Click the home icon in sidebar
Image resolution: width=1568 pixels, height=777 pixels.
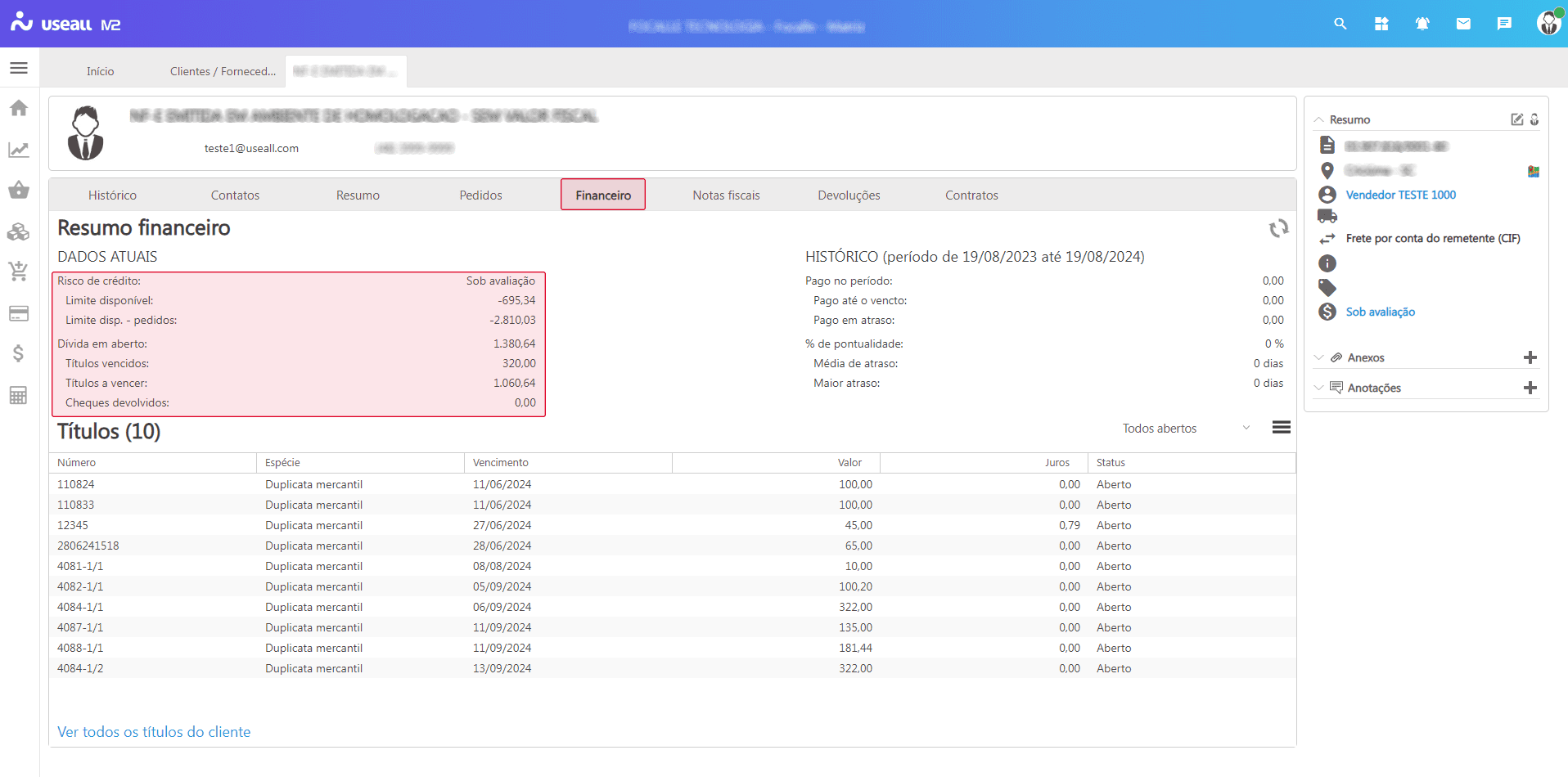19,108
